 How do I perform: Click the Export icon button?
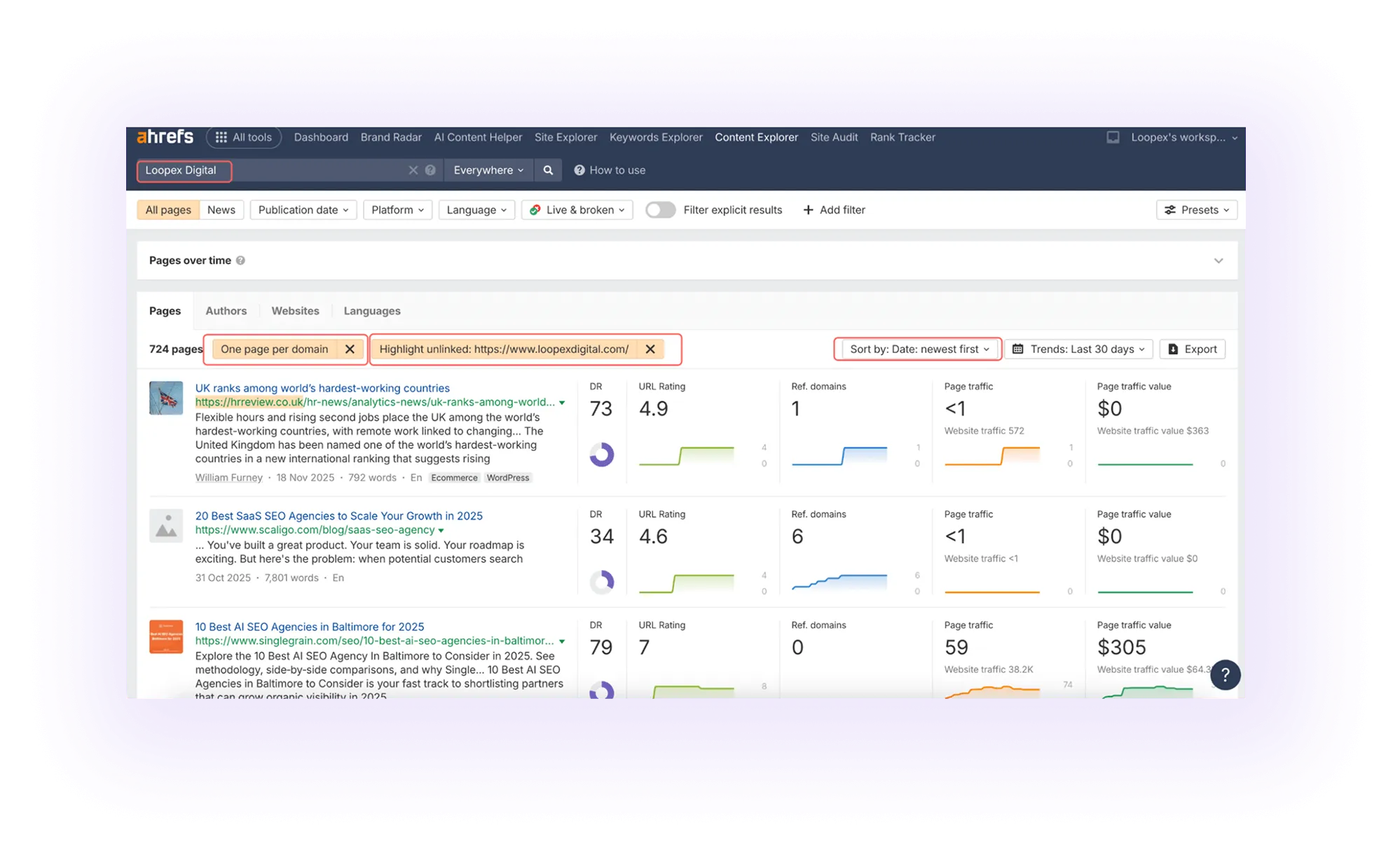(x=1172, y=349)
